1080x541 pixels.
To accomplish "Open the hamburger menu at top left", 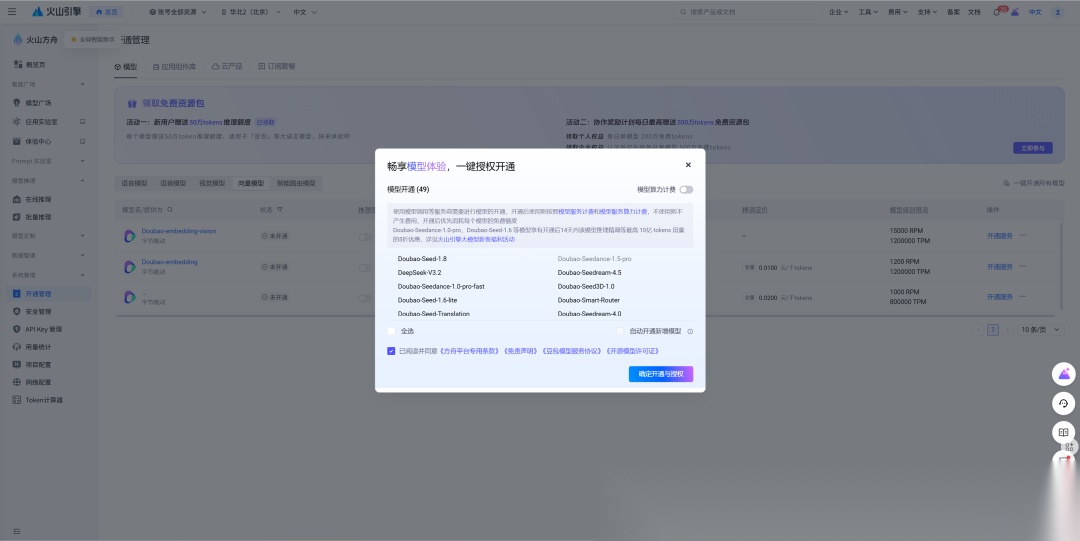I will (x=12, y=12).
